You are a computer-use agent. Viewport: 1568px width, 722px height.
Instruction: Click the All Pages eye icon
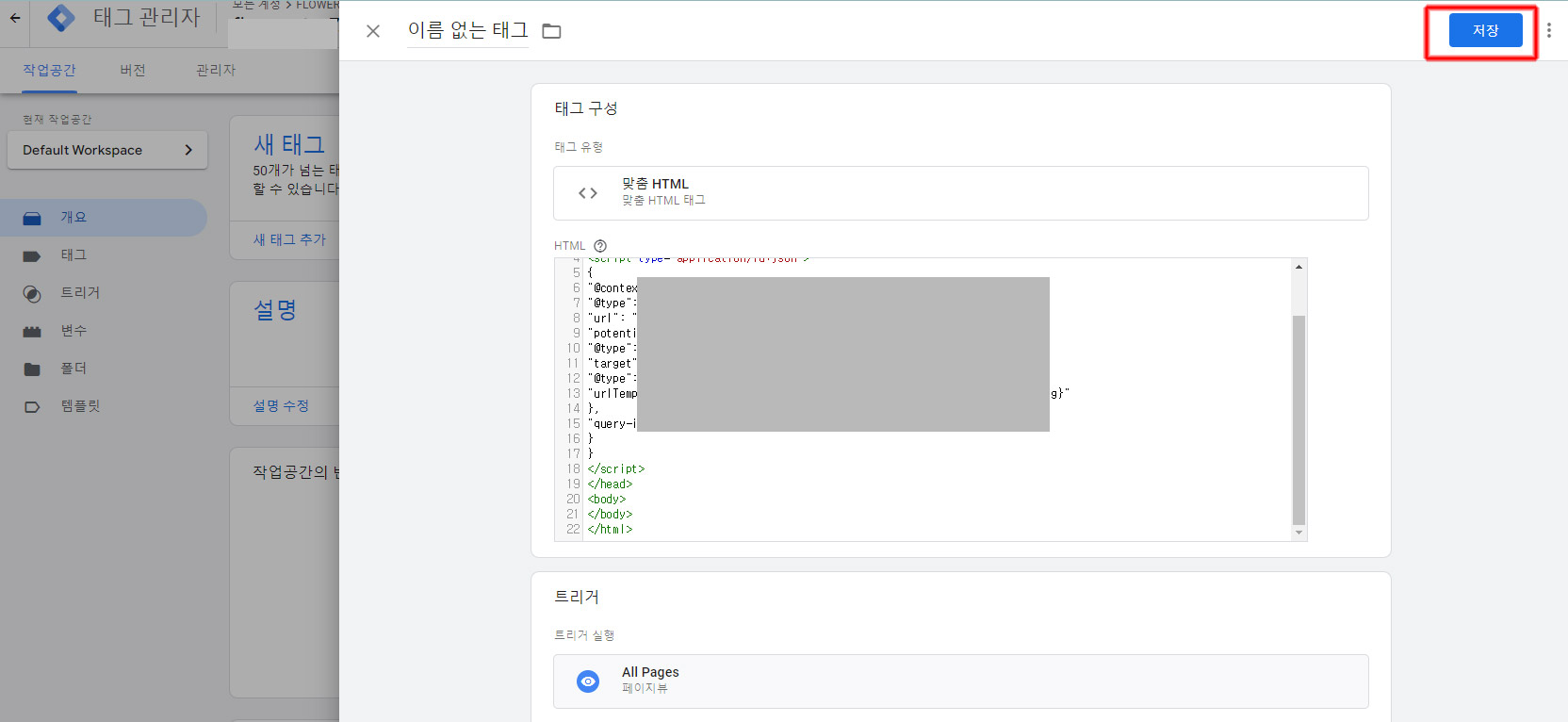[588, 681]
